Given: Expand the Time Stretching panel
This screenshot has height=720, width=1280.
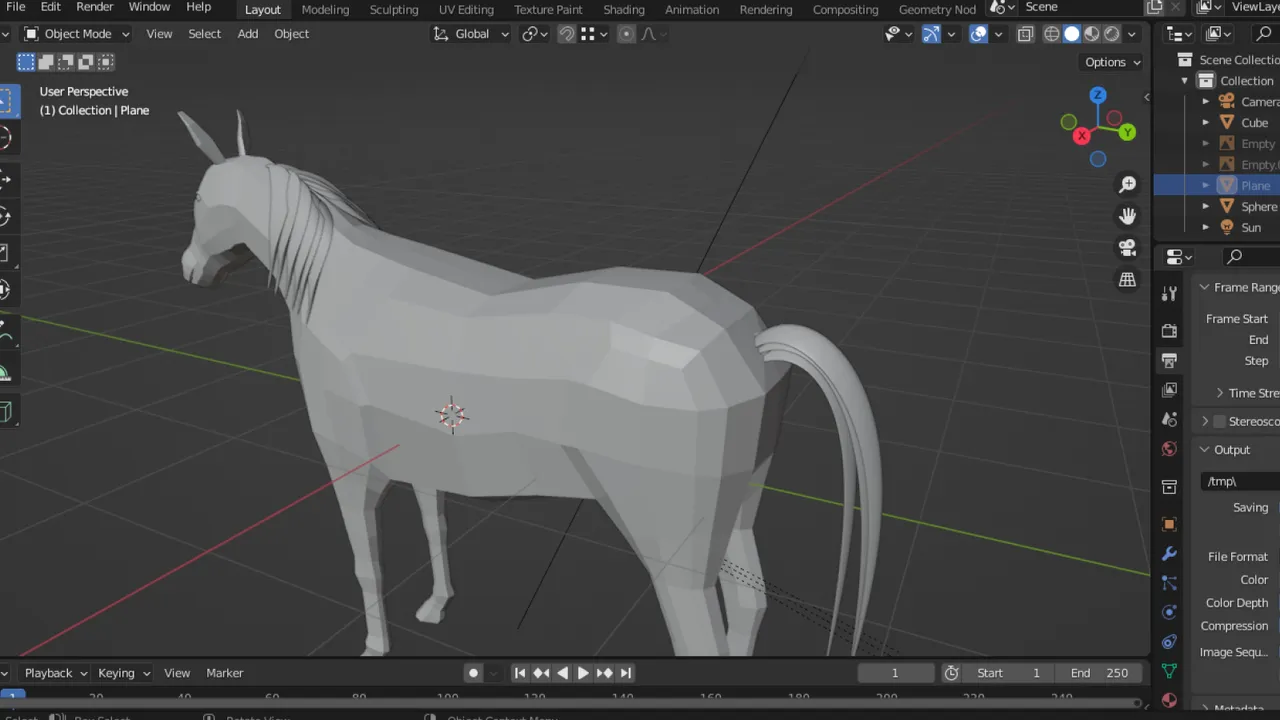Looking at the screenshot, I should point(1220,393).
